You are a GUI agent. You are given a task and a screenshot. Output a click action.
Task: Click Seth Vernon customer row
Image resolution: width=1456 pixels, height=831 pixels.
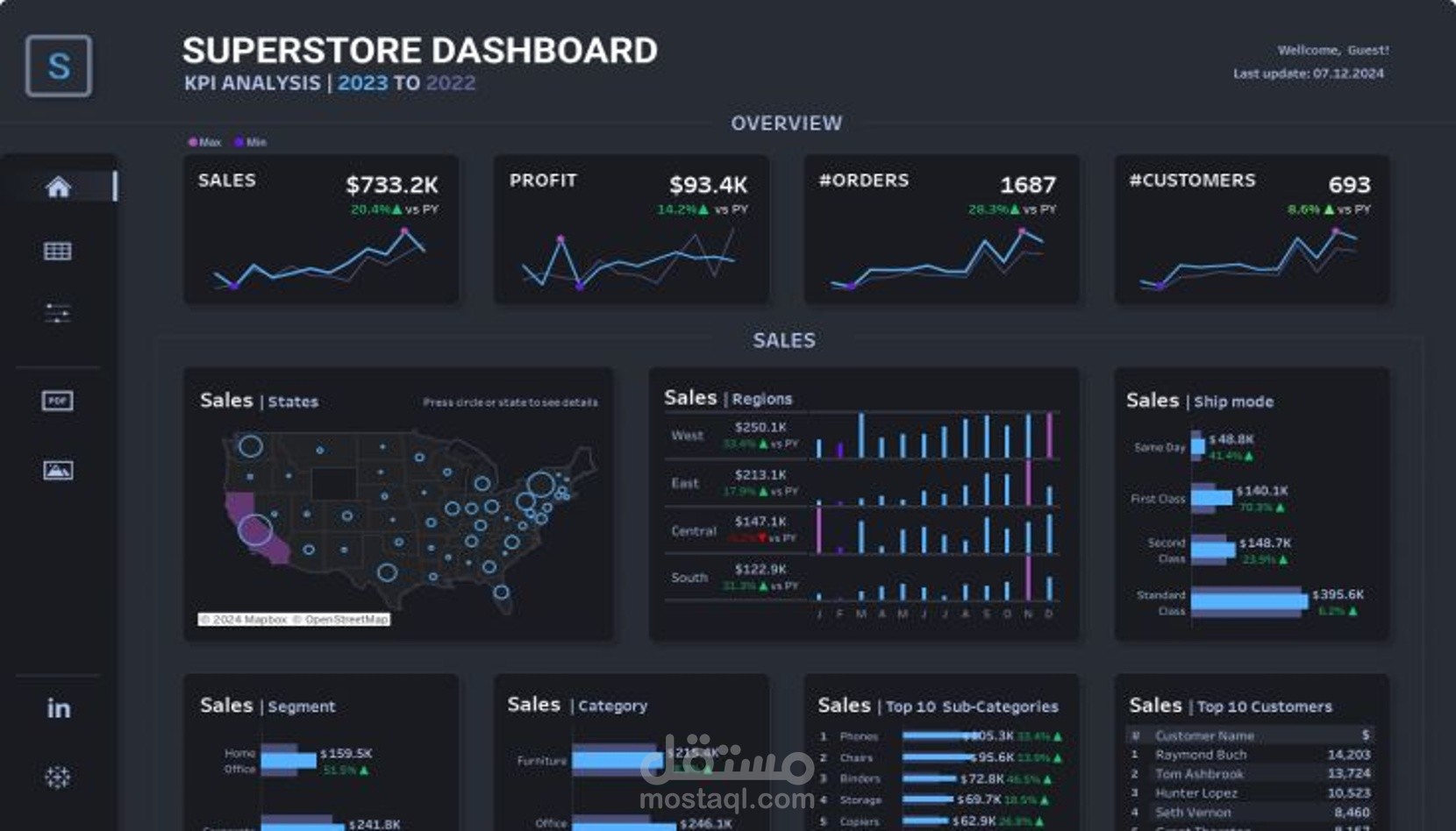coord(1251,813)
